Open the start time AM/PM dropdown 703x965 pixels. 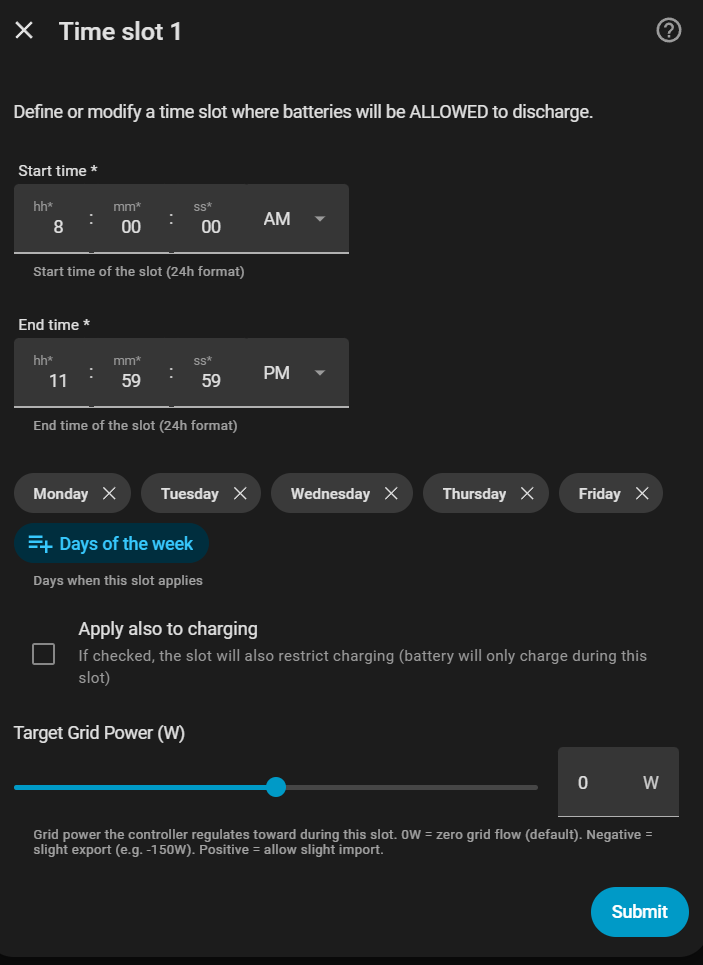pos(295,219)
